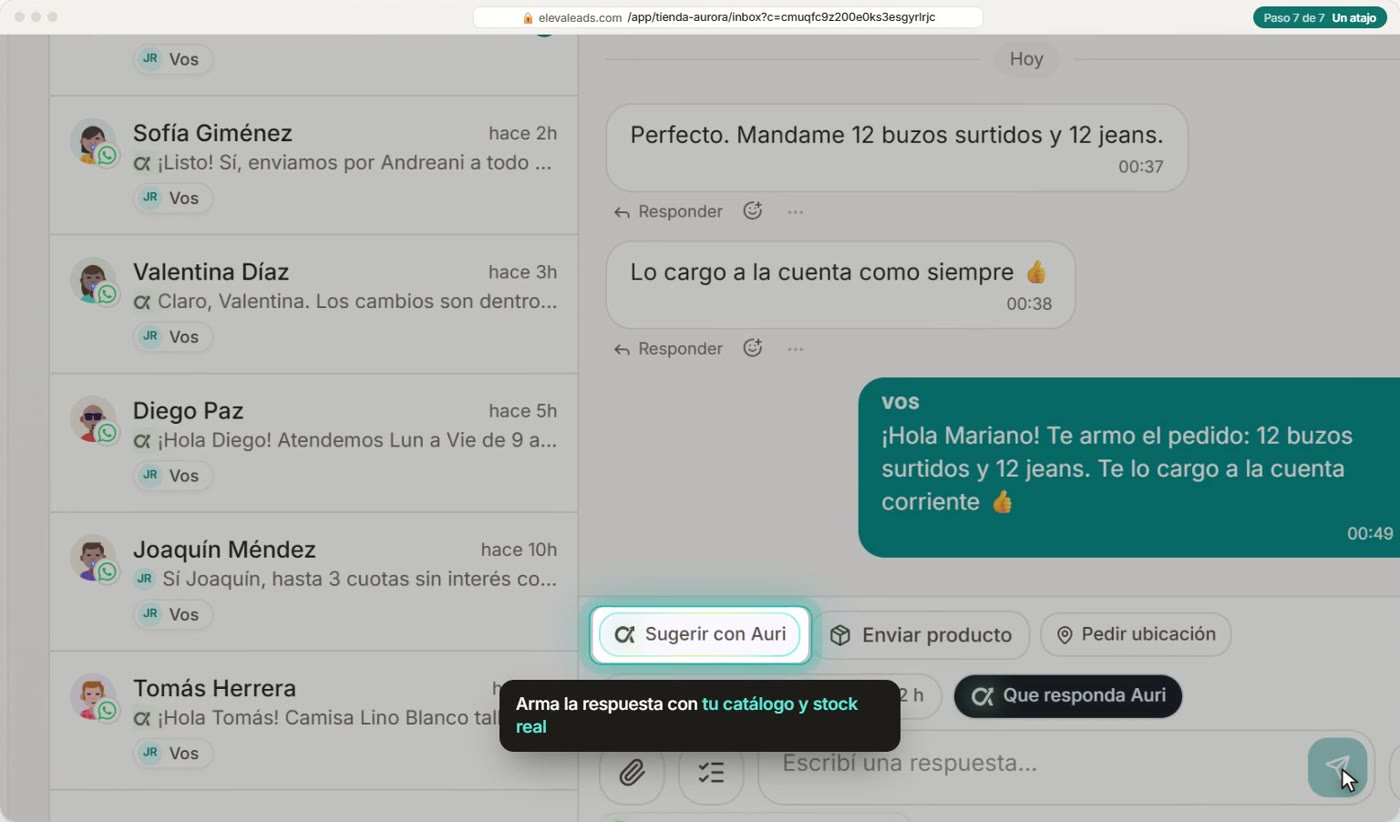Click the Hoy date separator label
This screenshot has width=1400, height=822.
[x=1026, y=59]
